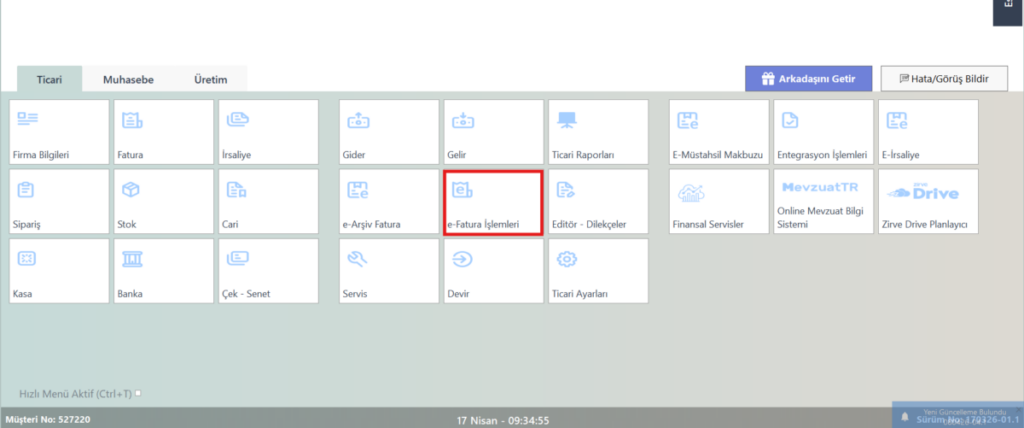Open Editör - Dilekçeler tile
The image size is (1024, 428).
click(x=598, y=201)
